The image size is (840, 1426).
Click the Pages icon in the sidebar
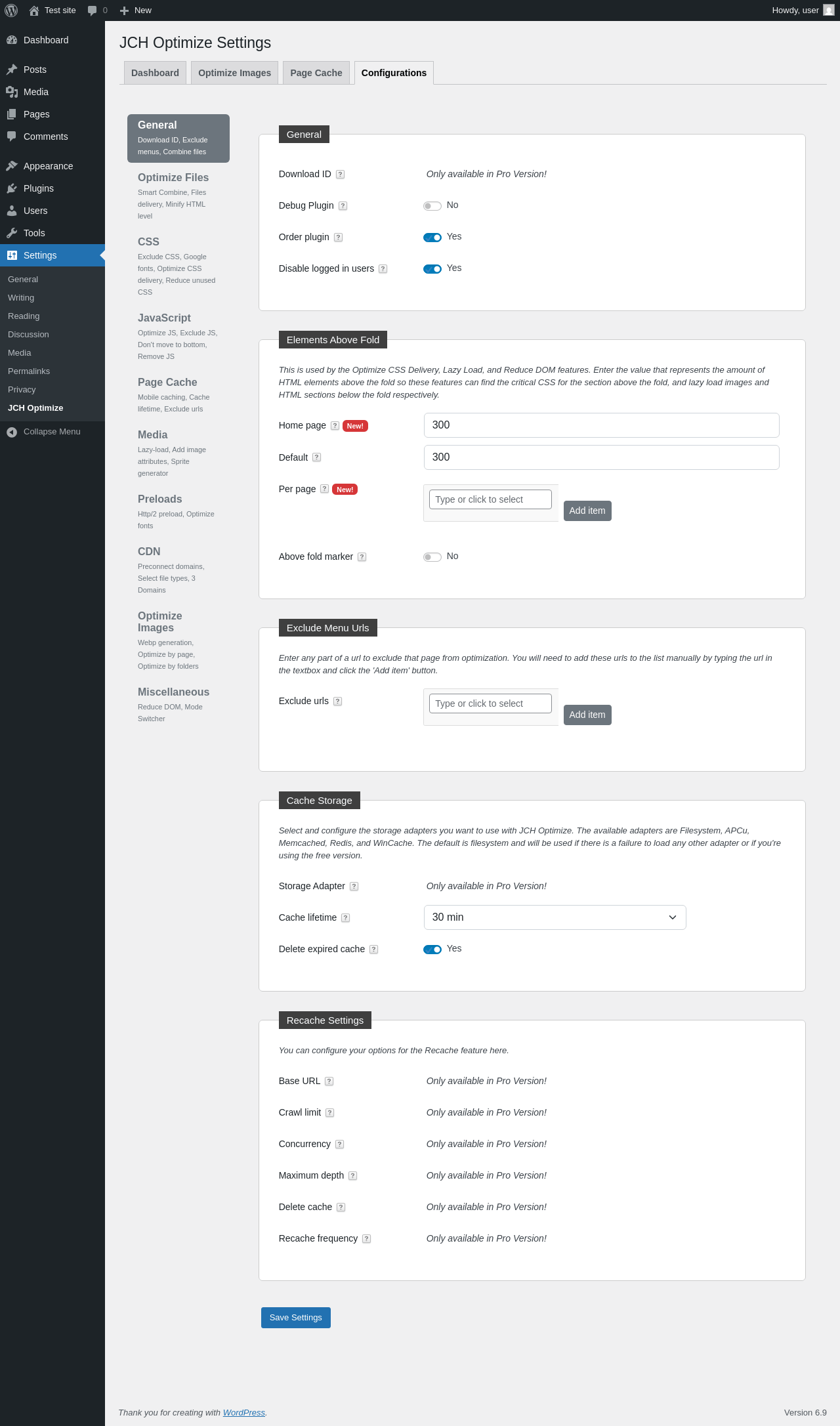pos(12,114)
